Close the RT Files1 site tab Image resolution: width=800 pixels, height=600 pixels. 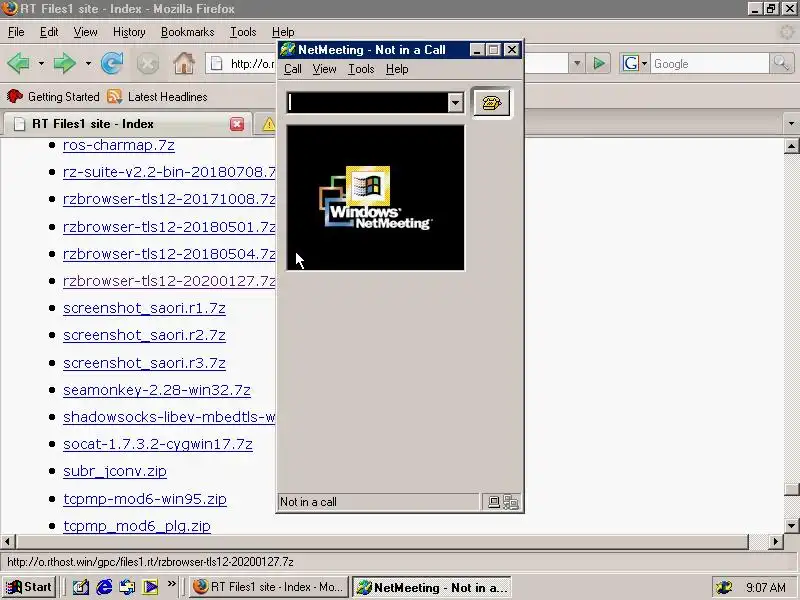237,124
